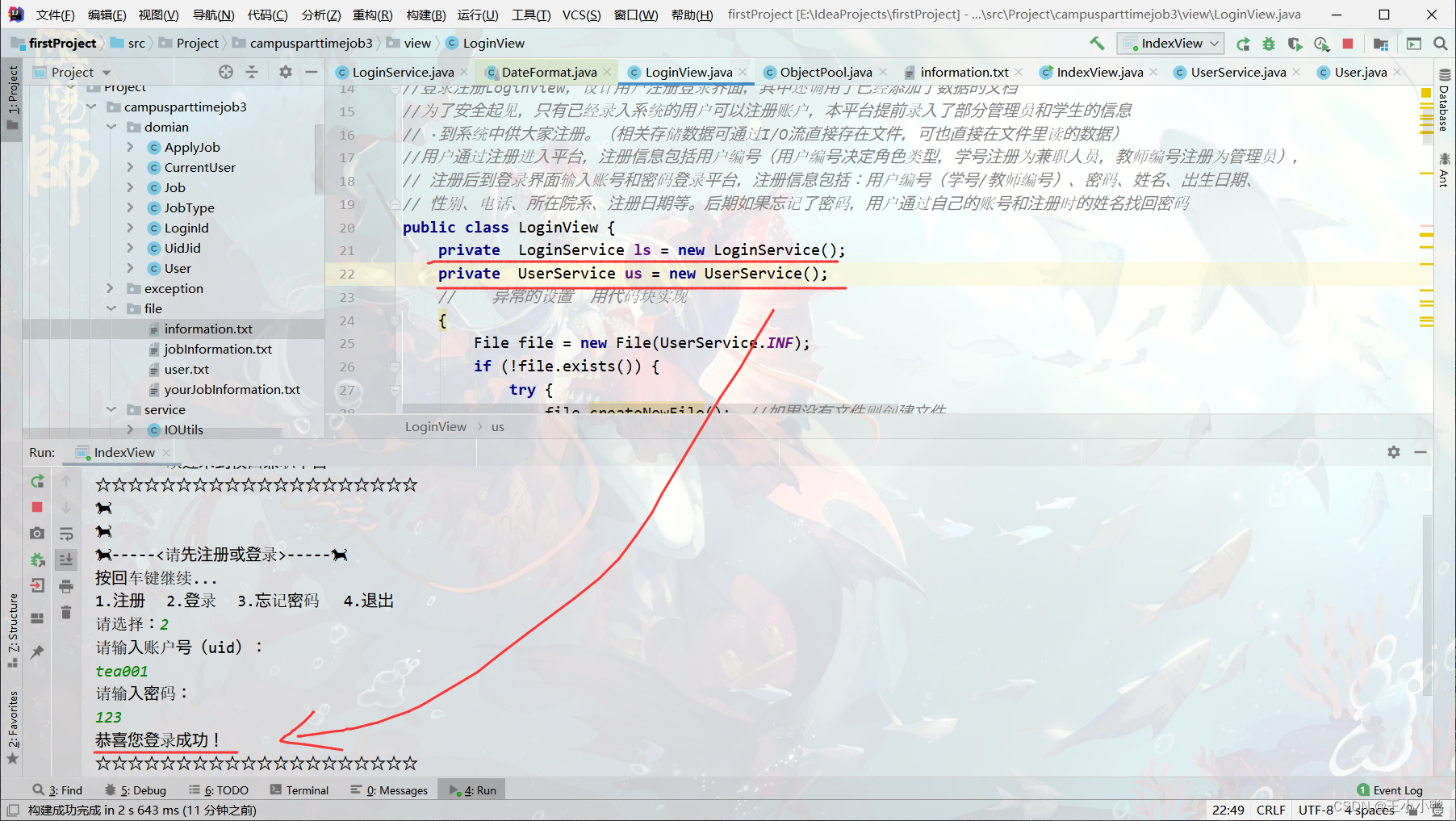Screen dimensions: 1456x821
Task: Open the Favorites tool window
Action: [13, 727]
